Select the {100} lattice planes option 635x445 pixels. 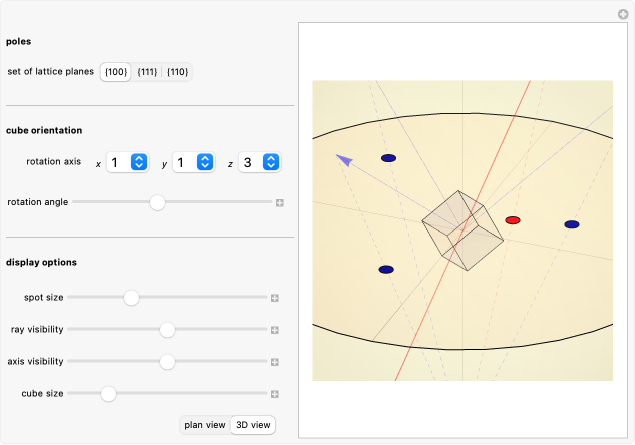point(115,72)
